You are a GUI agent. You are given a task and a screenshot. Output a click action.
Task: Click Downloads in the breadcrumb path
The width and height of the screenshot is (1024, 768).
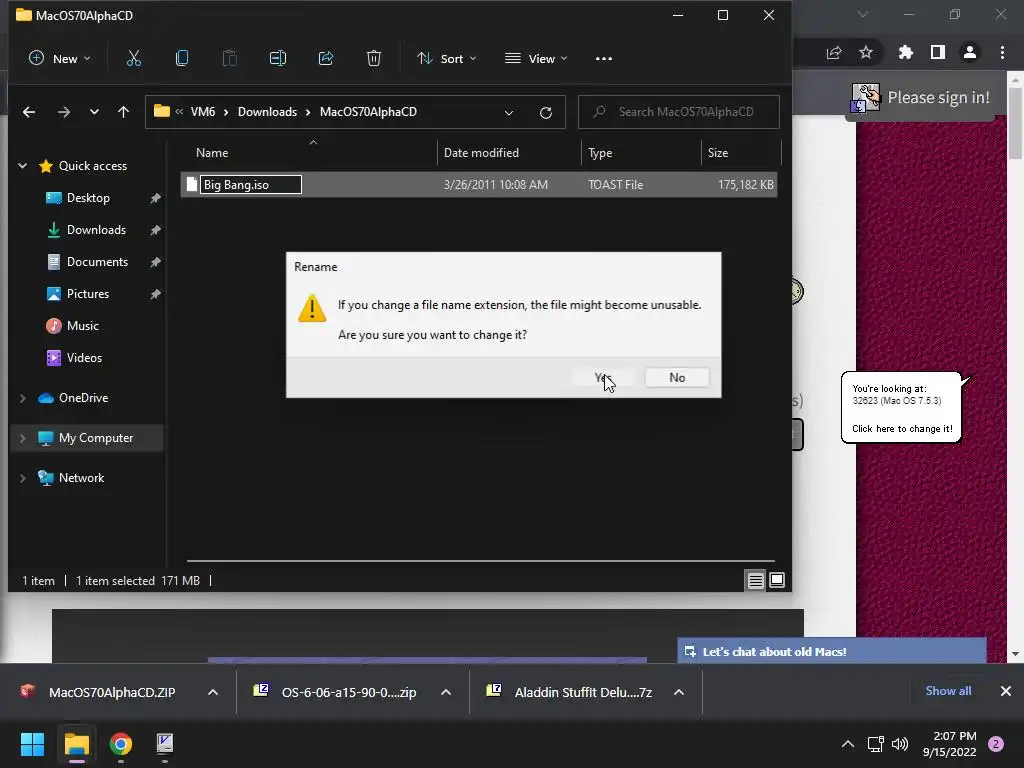click(x=267, y=112)
